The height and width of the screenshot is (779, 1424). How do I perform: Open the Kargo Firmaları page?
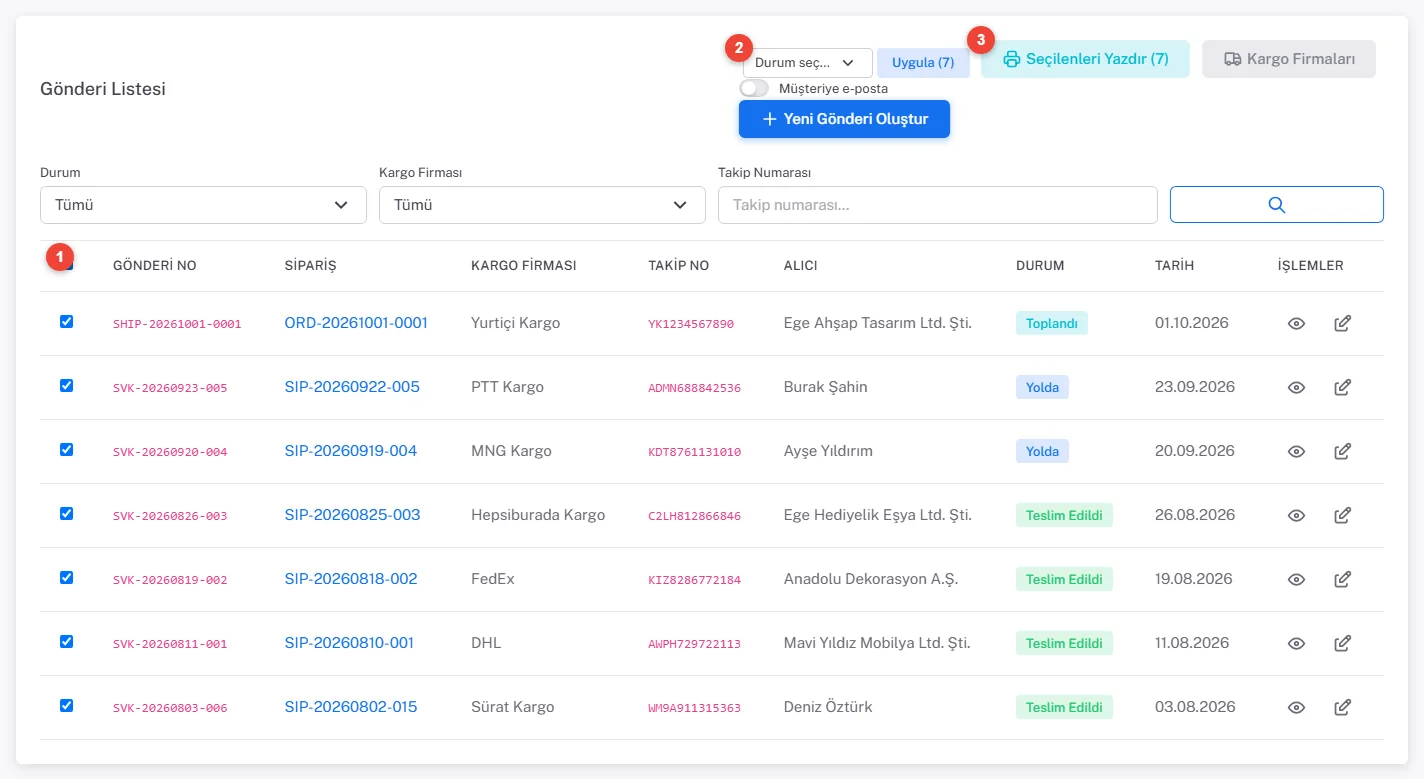pos(1289,59)
